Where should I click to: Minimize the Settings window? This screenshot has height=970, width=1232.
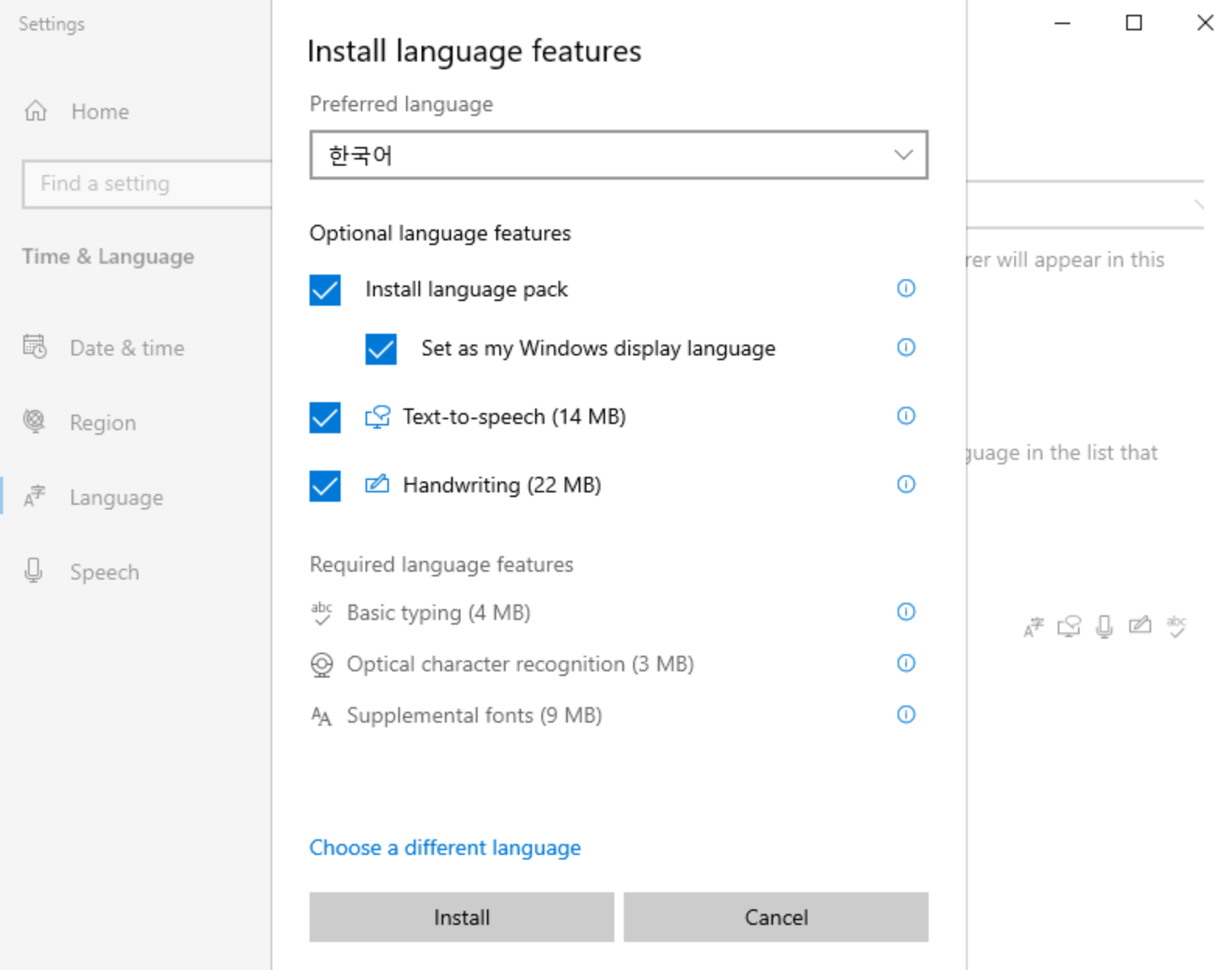coord(1062,23)
